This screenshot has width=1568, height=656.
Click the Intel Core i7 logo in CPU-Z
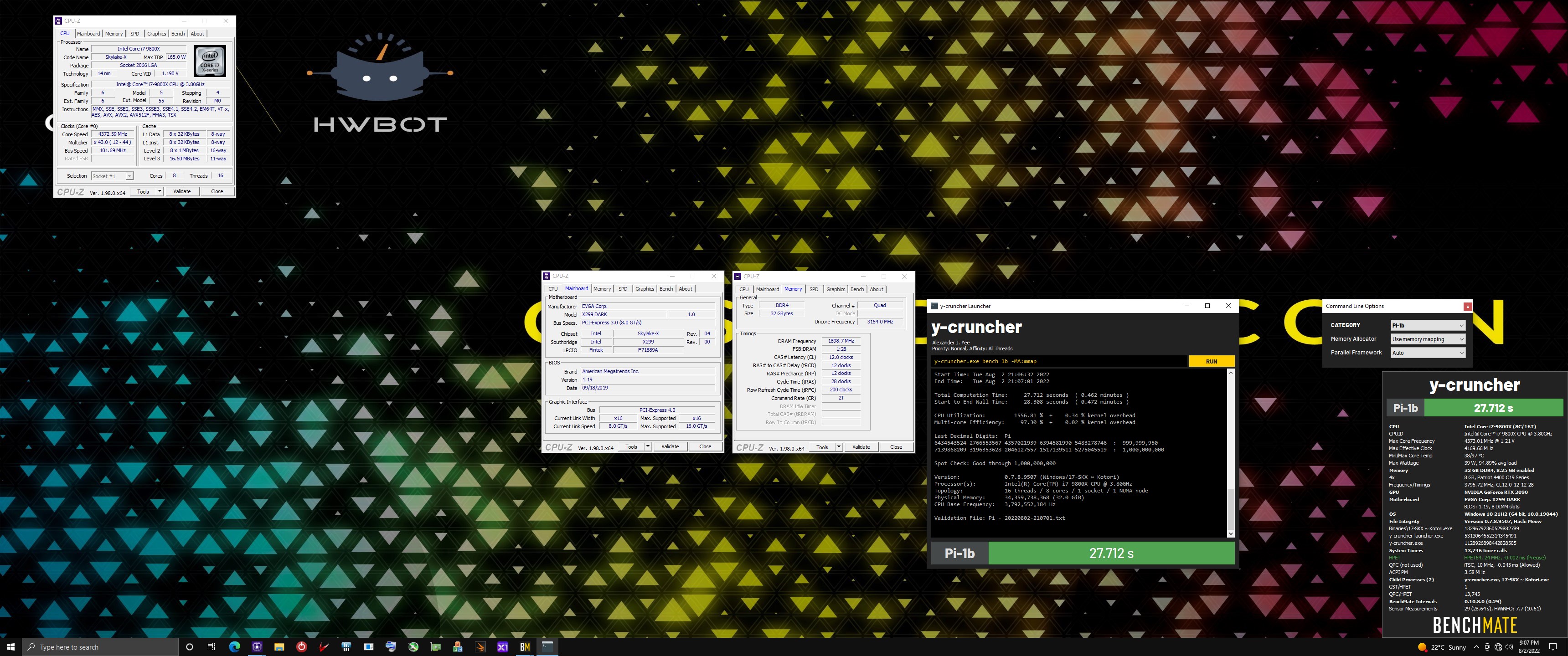pos(210,61)
